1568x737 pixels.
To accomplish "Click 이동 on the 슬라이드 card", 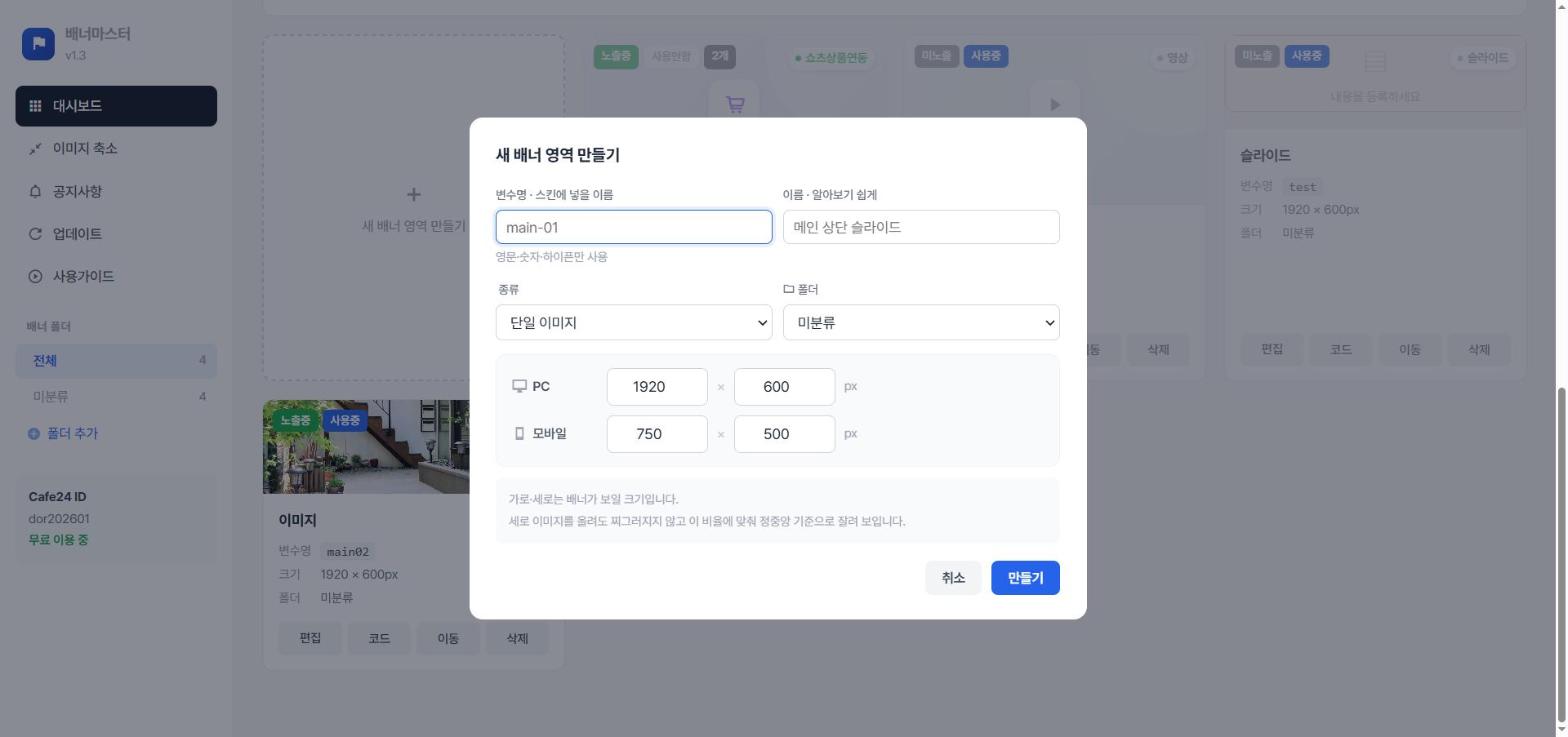I will coord(1410,349).
